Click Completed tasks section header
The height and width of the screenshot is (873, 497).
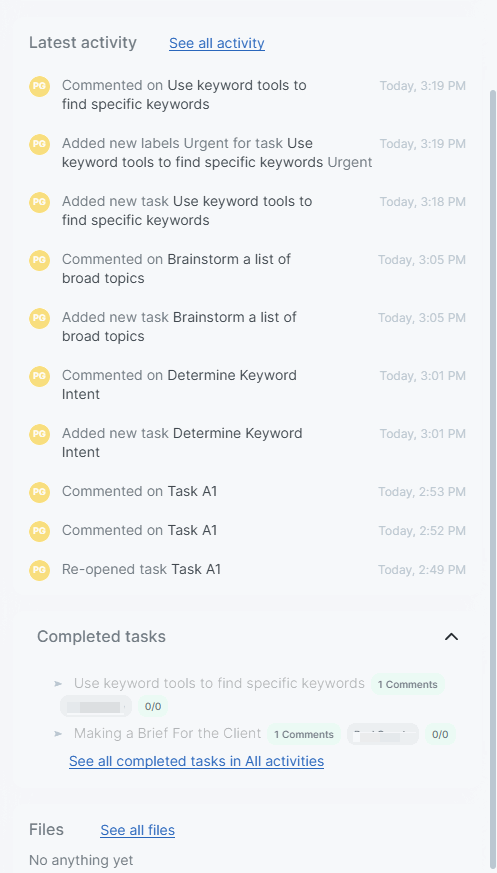click(101, 636)
